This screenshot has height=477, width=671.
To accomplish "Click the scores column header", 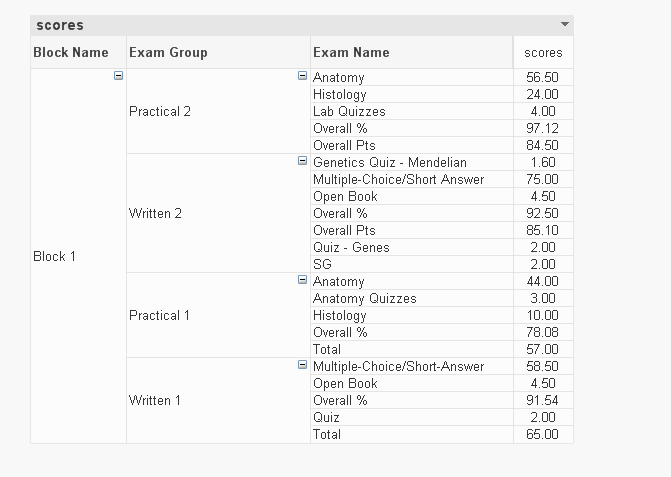I will 543,52.
